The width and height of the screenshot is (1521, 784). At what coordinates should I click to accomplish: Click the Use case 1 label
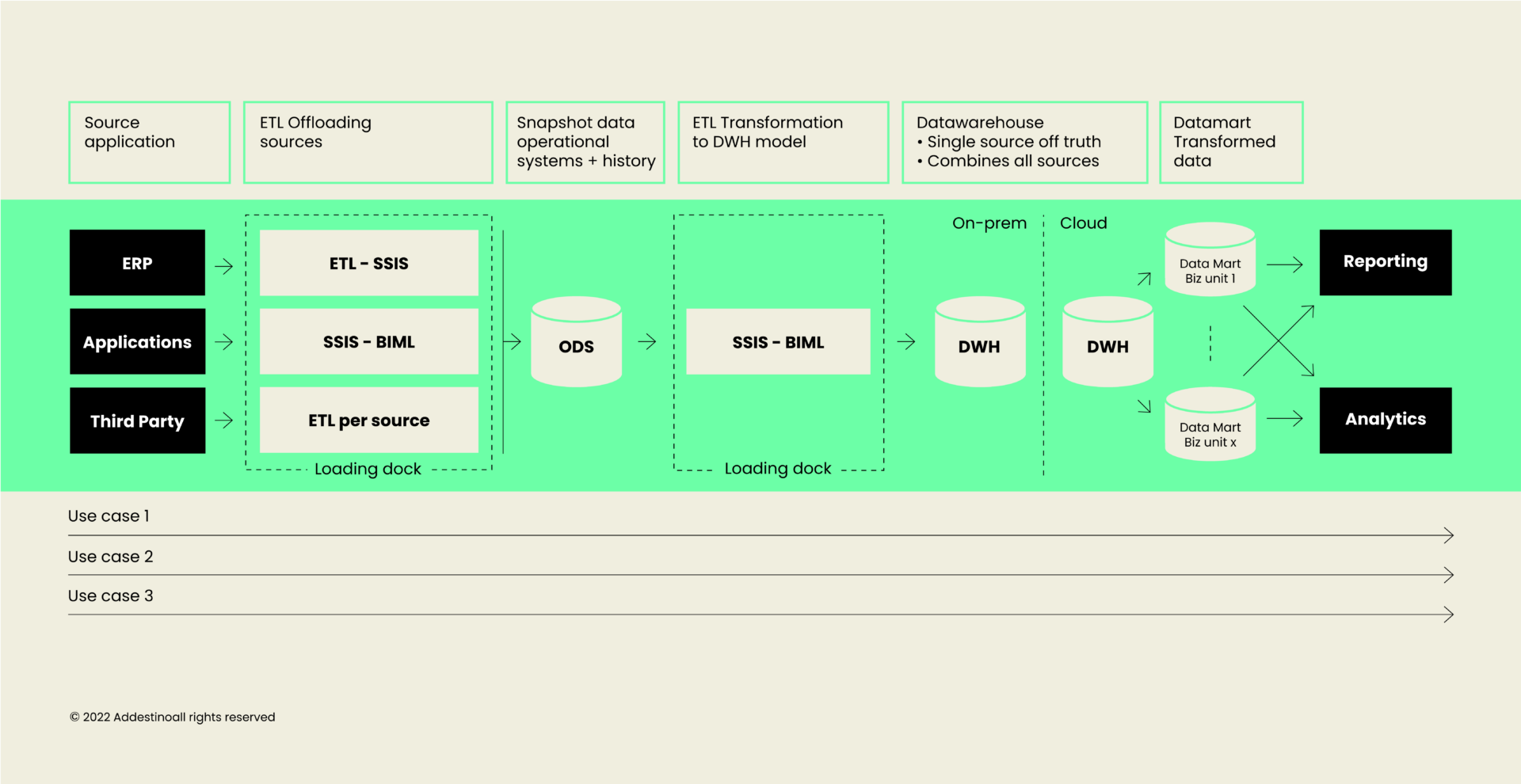[109, 516]
